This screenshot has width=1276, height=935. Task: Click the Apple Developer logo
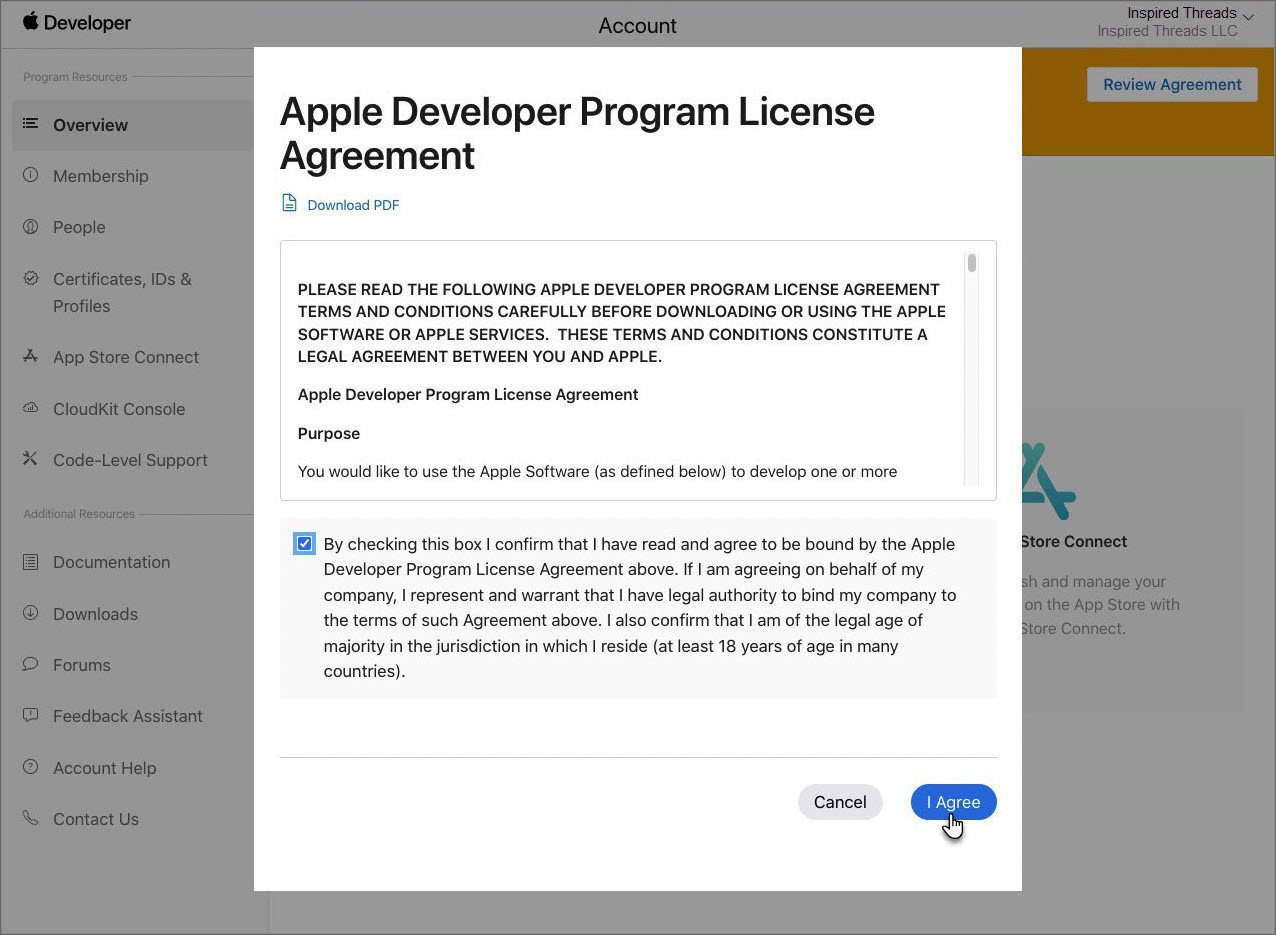coord(77,22)
